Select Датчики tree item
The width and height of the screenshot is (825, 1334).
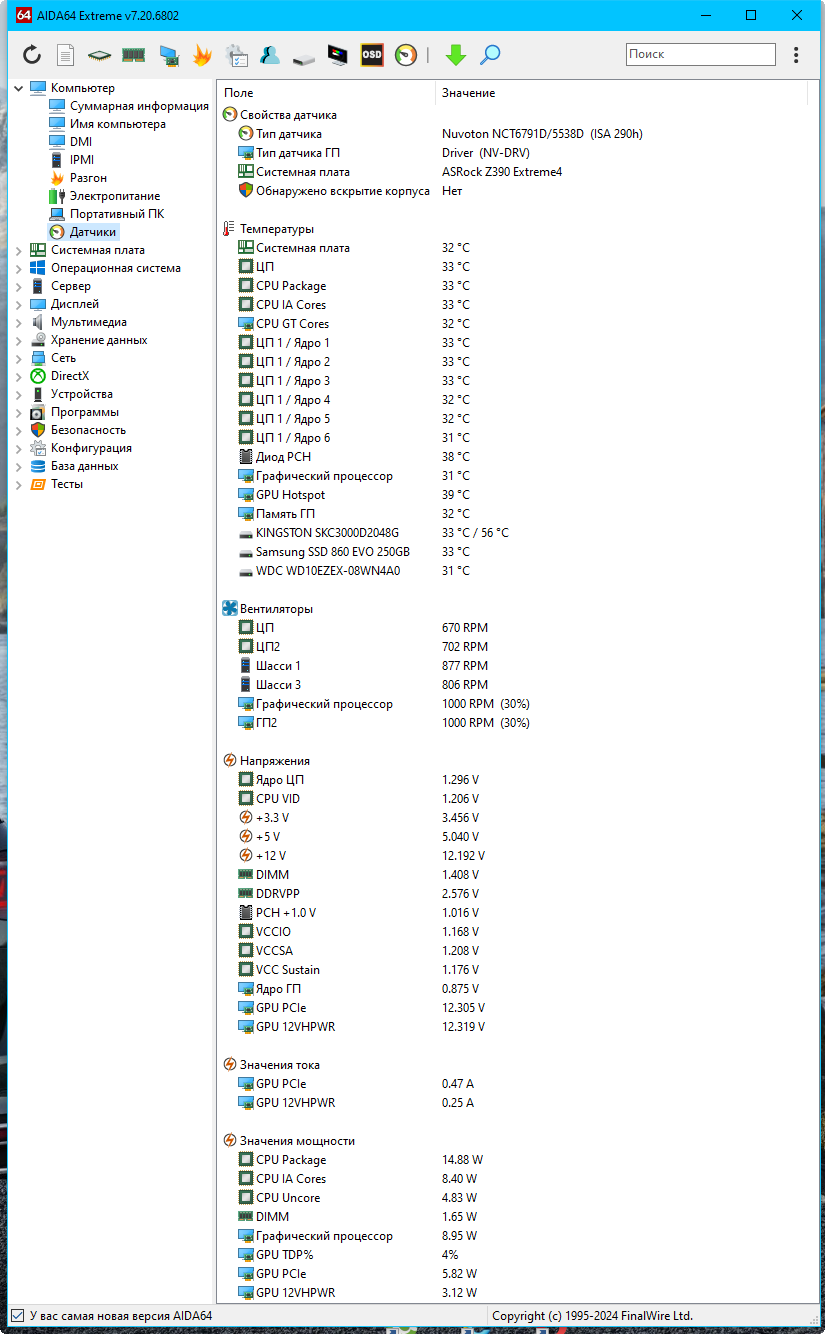(x=93, y=232)
